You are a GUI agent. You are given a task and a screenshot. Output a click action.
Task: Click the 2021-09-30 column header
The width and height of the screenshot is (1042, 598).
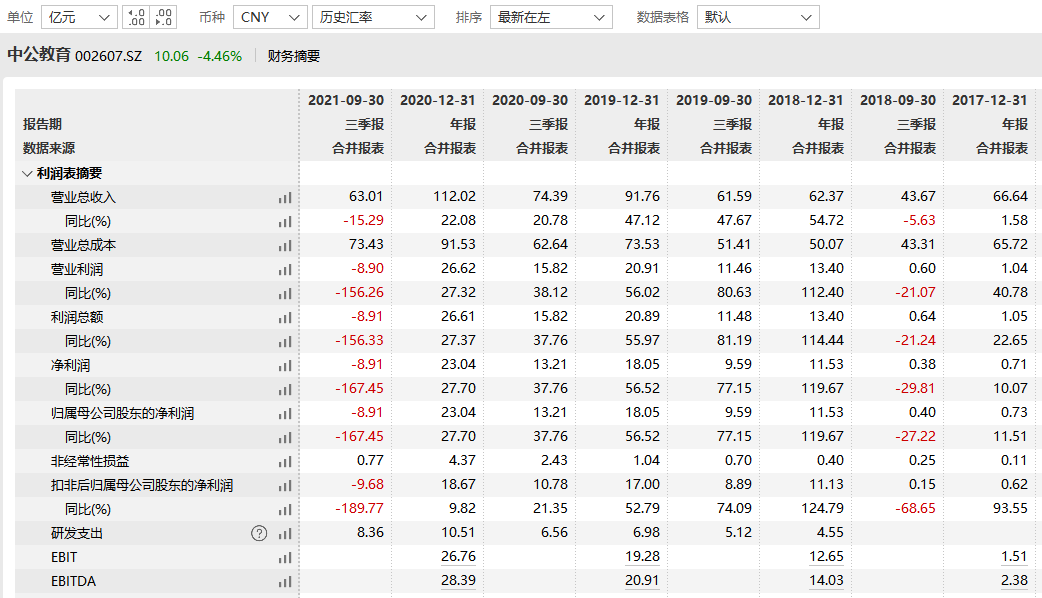tap(345, 100)
